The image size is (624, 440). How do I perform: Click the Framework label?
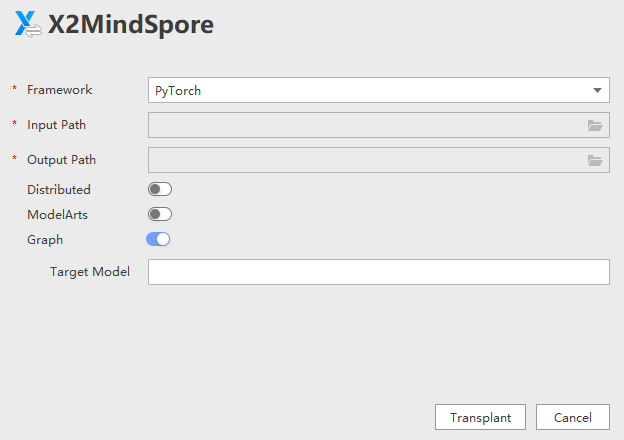click(60, 90)
